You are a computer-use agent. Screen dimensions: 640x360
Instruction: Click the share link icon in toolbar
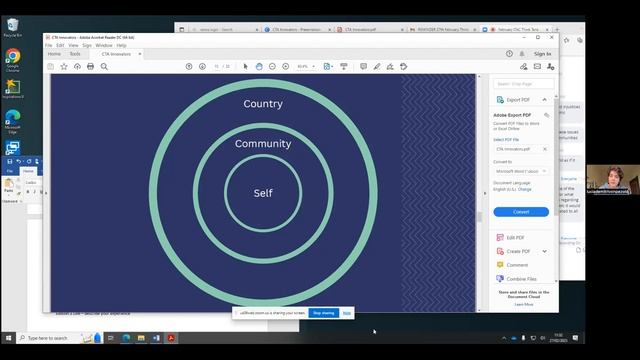coord(524,67)
